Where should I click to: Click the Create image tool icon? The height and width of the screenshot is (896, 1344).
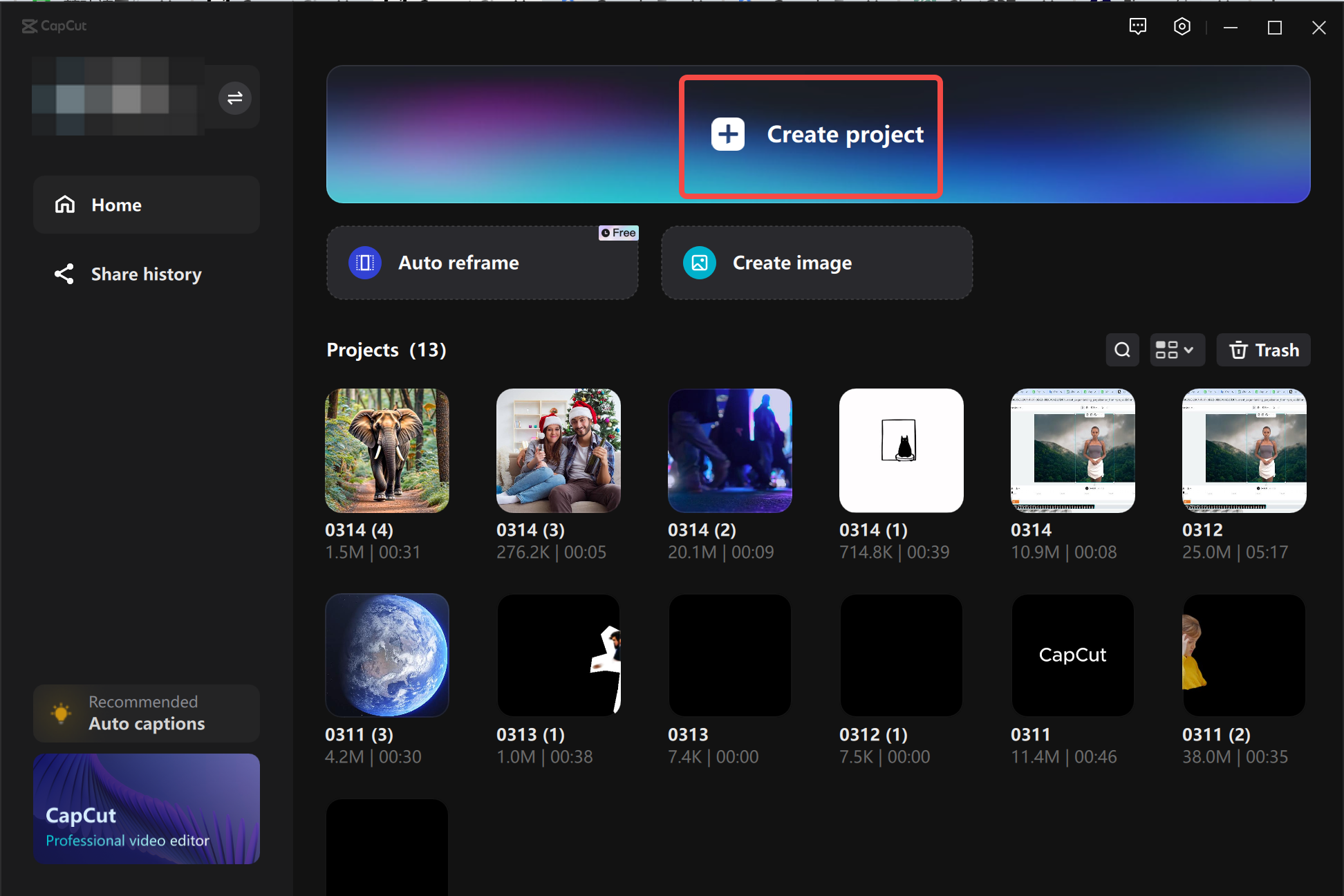pos(699,263)
